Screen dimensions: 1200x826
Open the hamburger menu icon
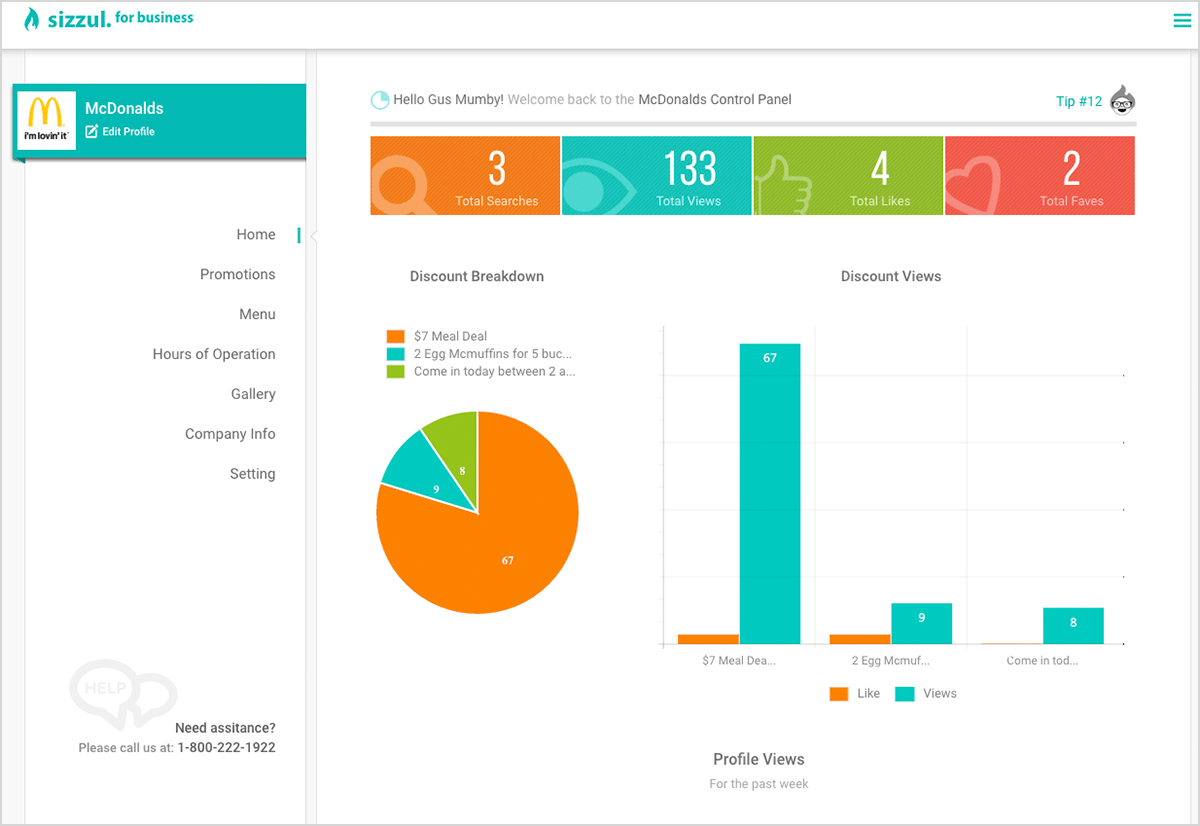pyautogui.click(x=1181, y=20)
